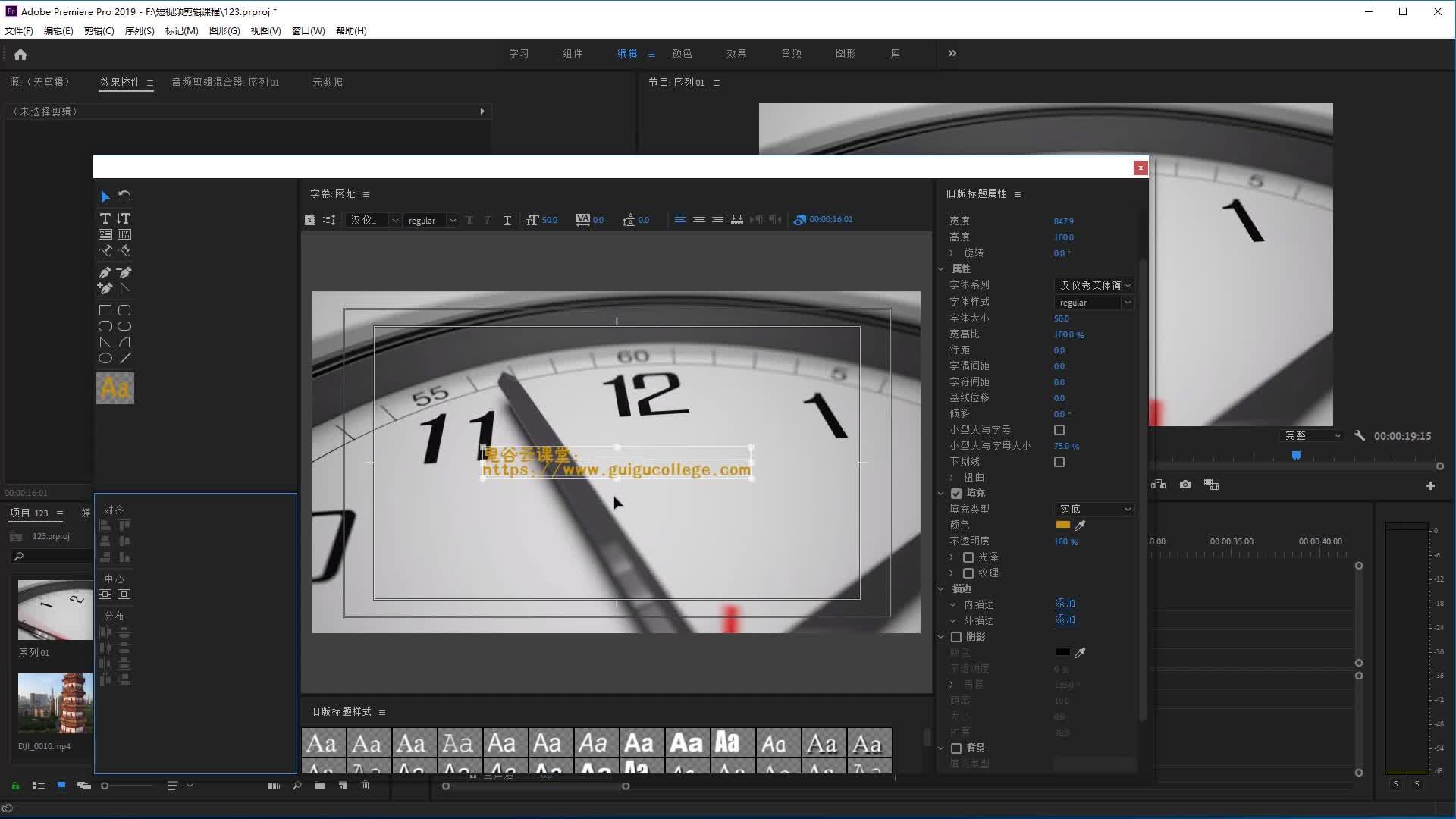Screen dimensions: 1456x819
Task: Enable the Shadow checkbox
Action: 956,637
